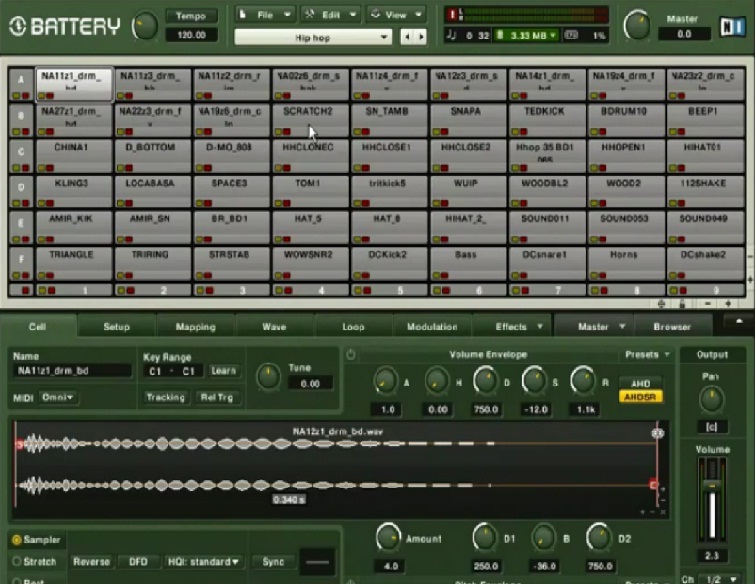Click the Tune knob
This screenshot has height=586, width=756.
268,377
